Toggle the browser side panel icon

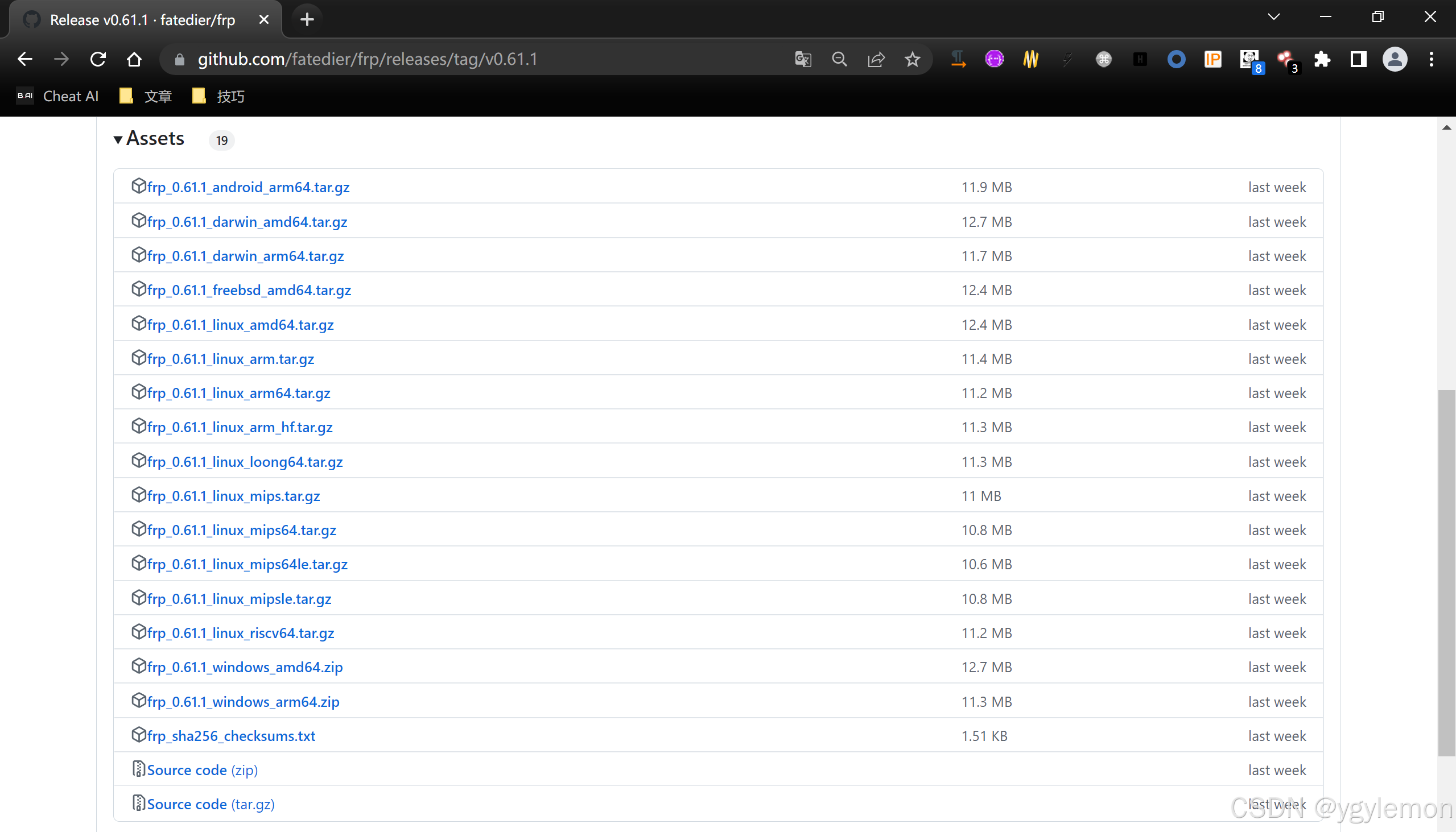1359,59
